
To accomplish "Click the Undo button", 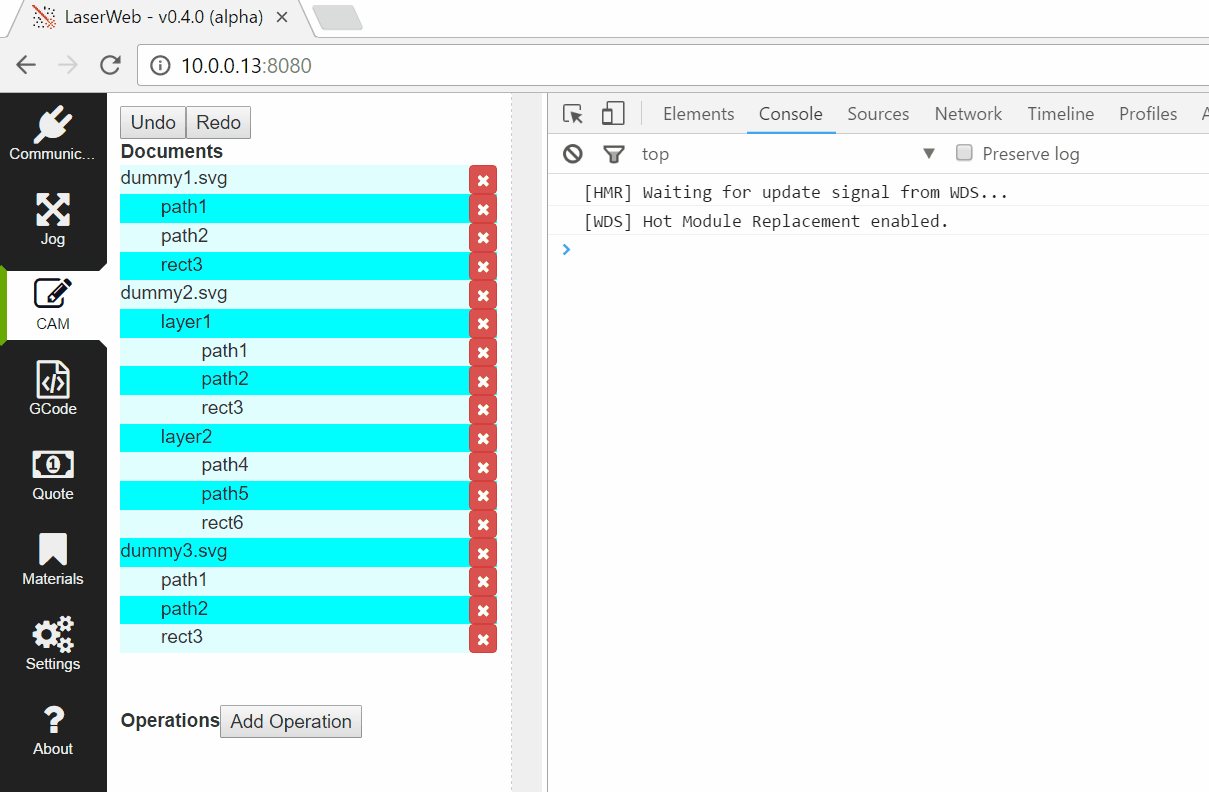I will coord(153,122).
